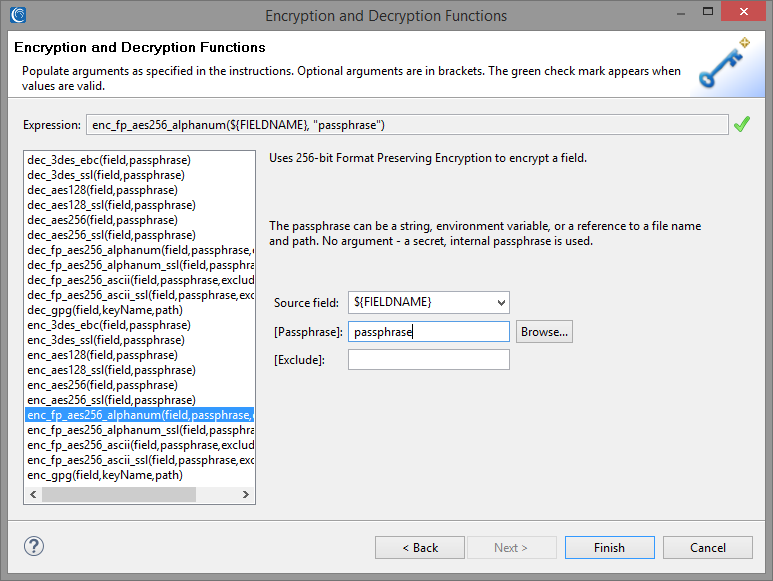Close the Encryption dialog window
The height and width of the screenshot is (581, 773).
[743, 11]
